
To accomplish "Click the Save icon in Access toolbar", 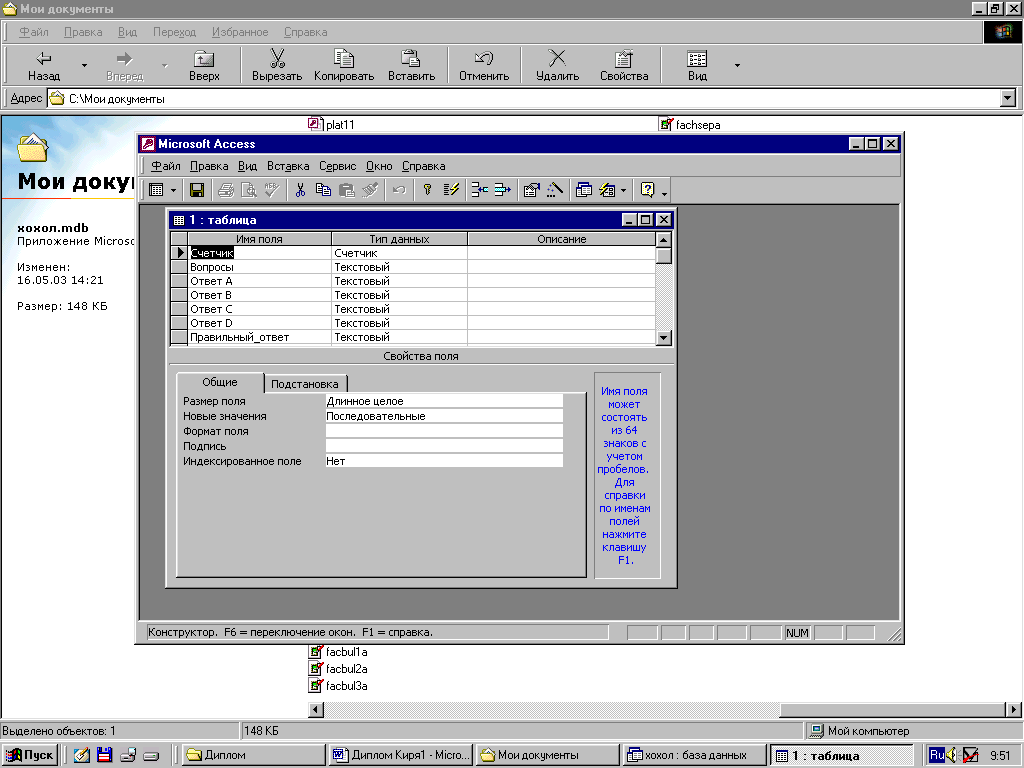I will point(197,189).
